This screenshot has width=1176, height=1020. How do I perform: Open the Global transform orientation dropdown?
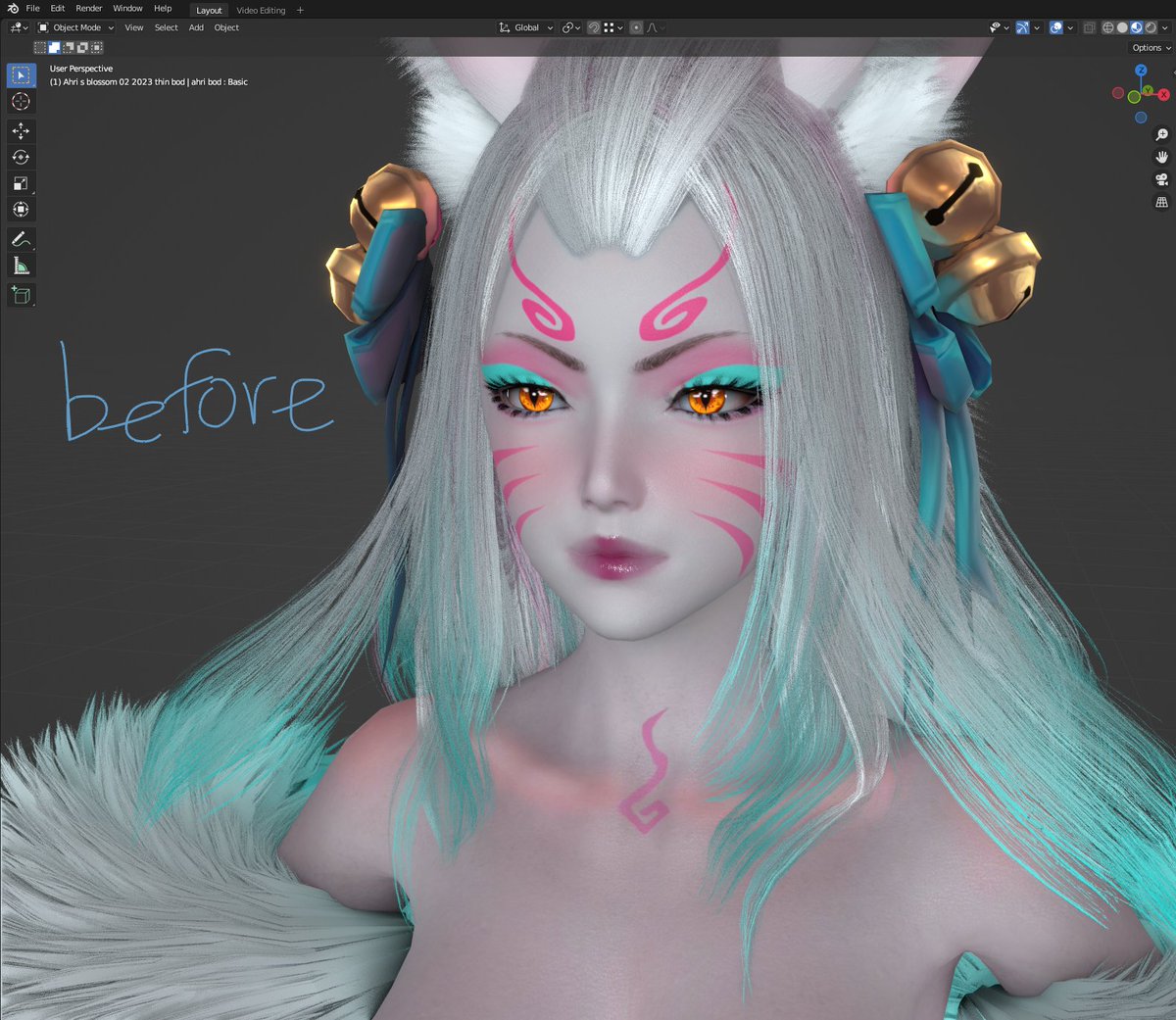click(525, 27)
